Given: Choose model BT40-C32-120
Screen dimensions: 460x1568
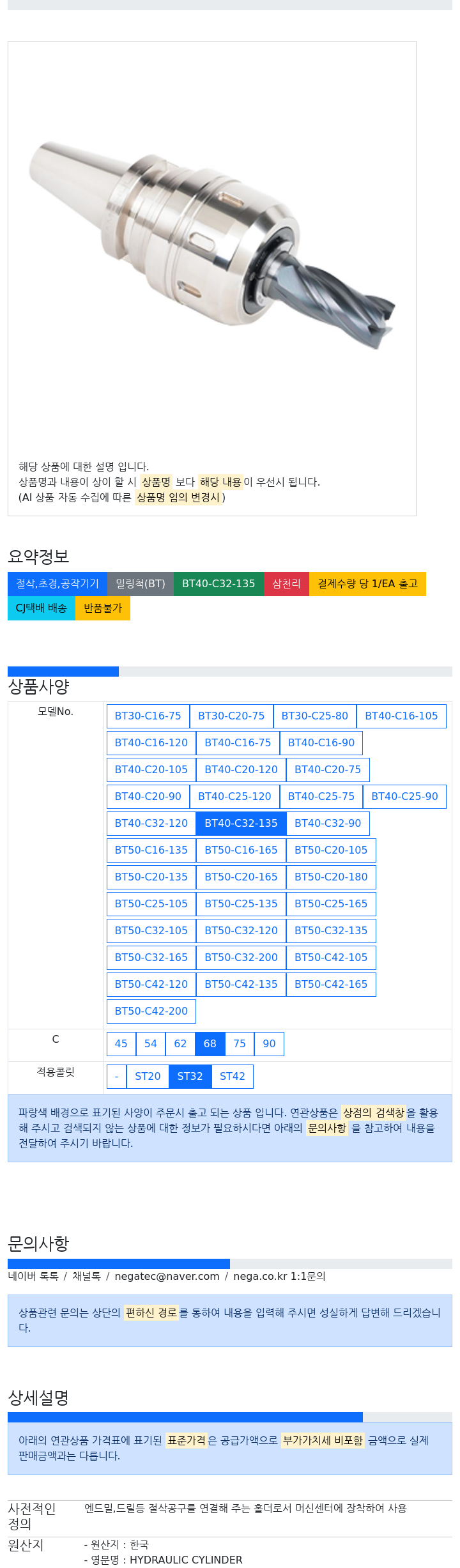Looking at the screenshot, I should (x=151, y=823).
